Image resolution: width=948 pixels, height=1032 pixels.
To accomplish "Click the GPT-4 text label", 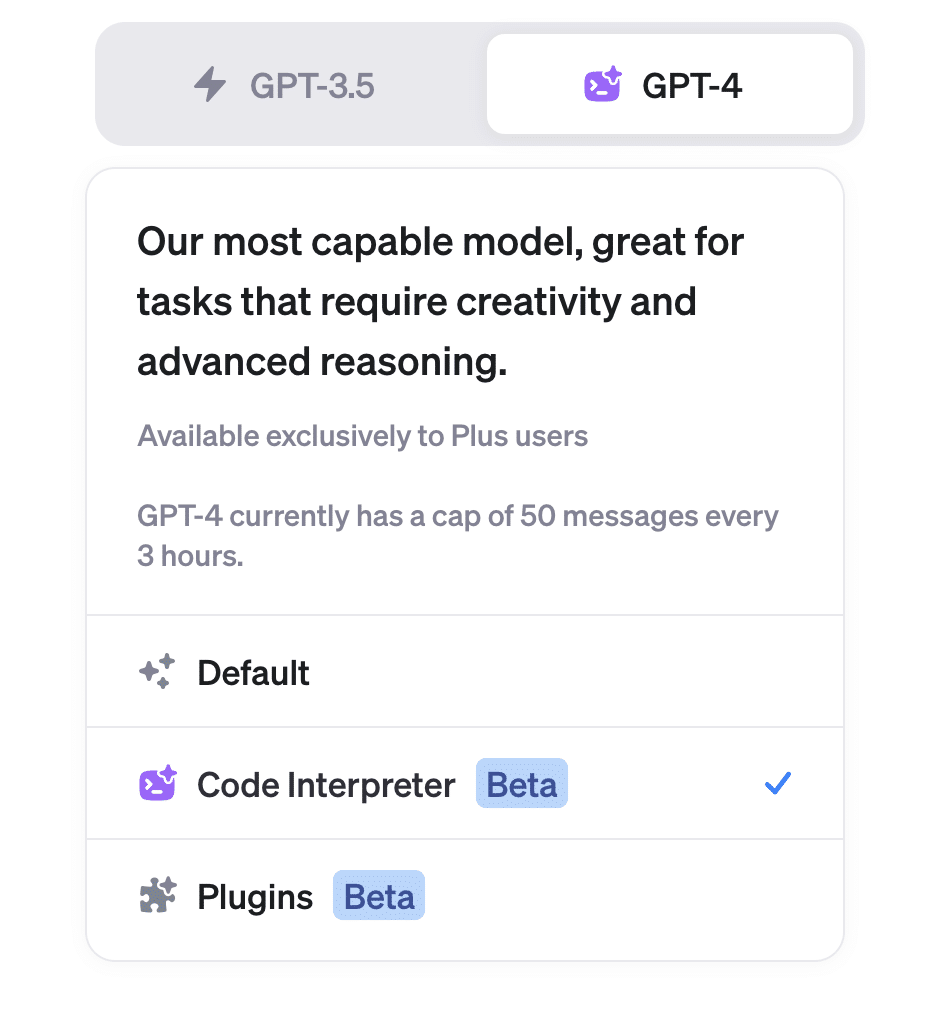I will (x=692, y=86).
